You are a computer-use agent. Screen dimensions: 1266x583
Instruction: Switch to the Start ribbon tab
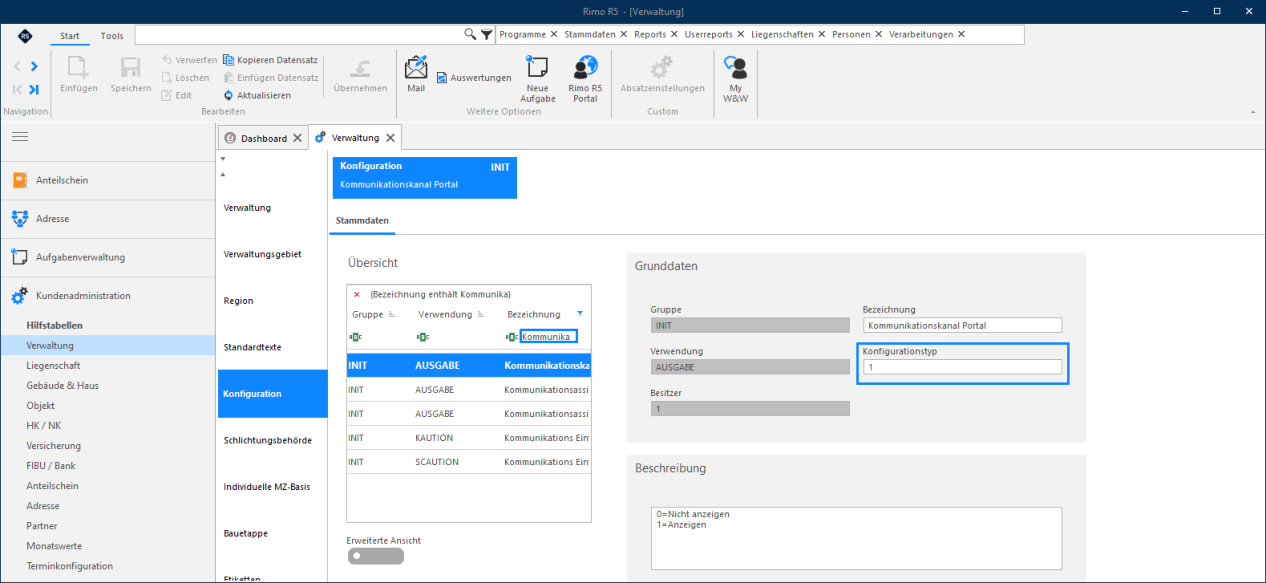click(x=70, y=36)
